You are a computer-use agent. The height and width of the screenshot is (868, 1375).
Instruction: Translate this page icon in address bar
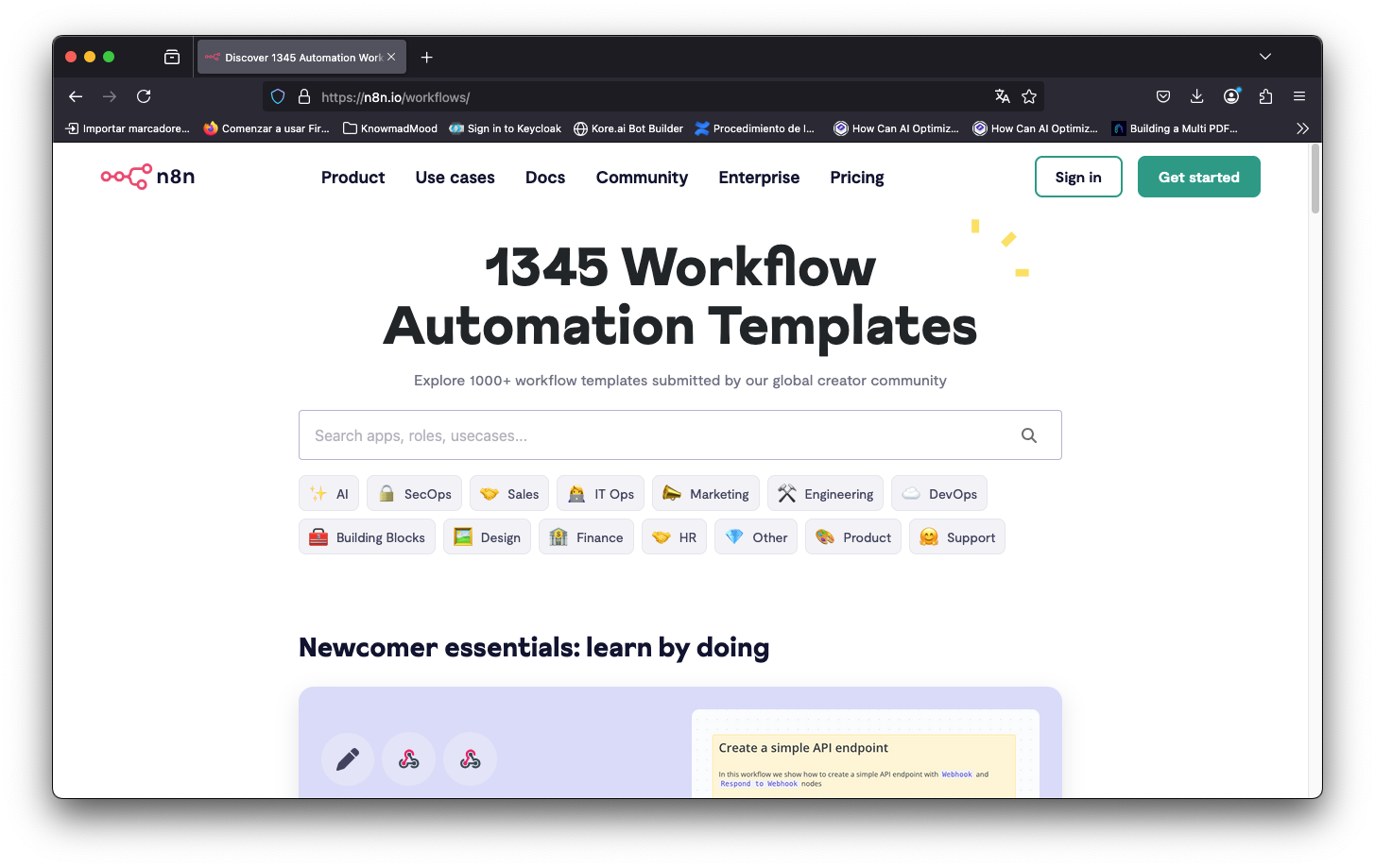click(x=1003, y=96)
